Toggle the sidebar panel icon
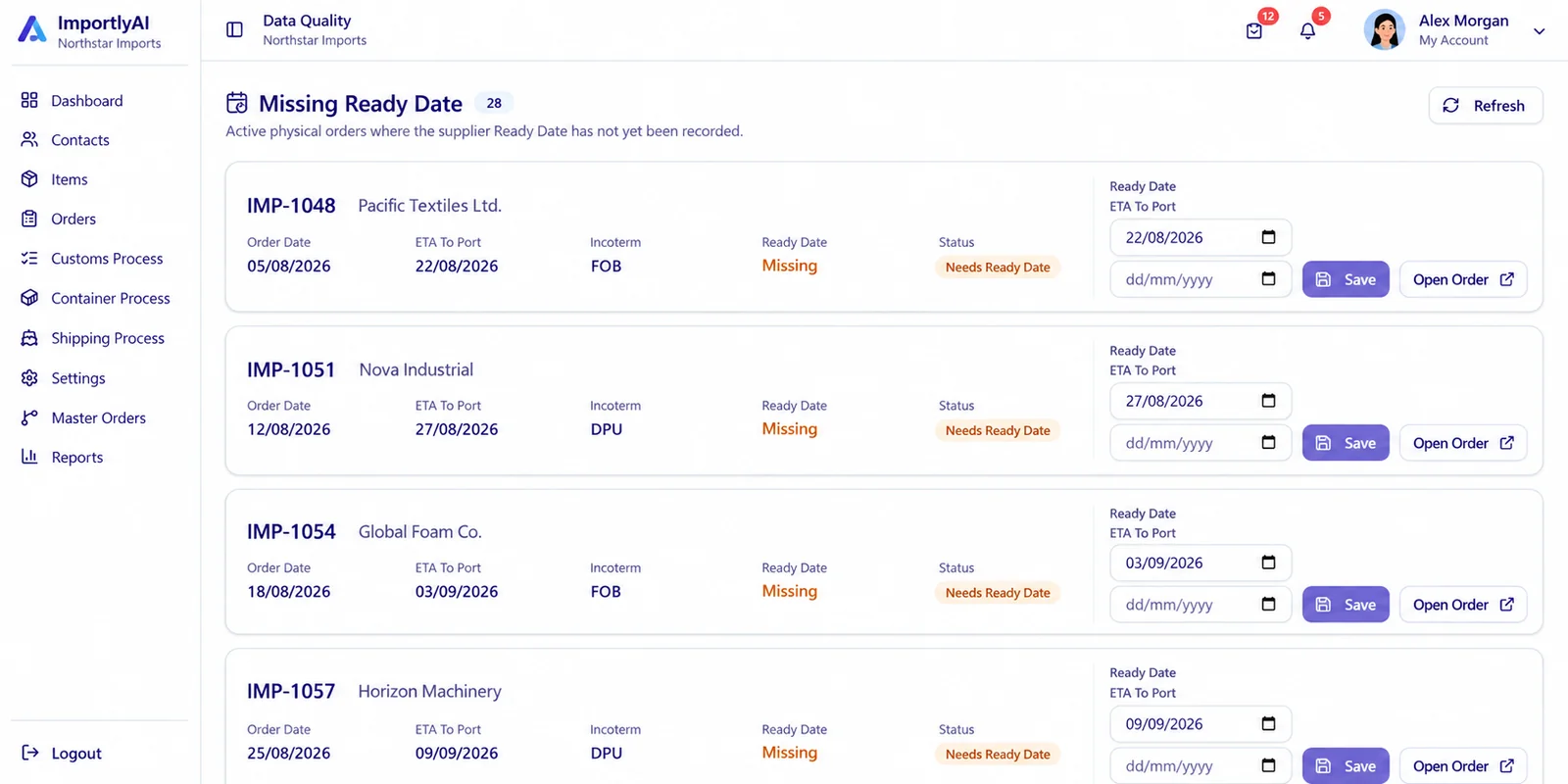Image resolution: width=1568 pixels, height=784 pixels. (234, 29)
